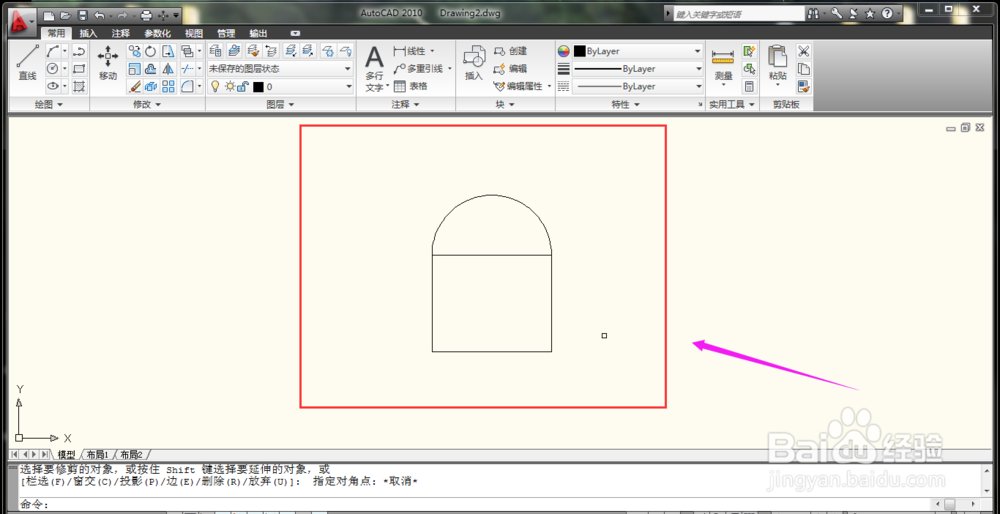
Task: Expand the 注释 panel title bar
Action: point(406,105)
